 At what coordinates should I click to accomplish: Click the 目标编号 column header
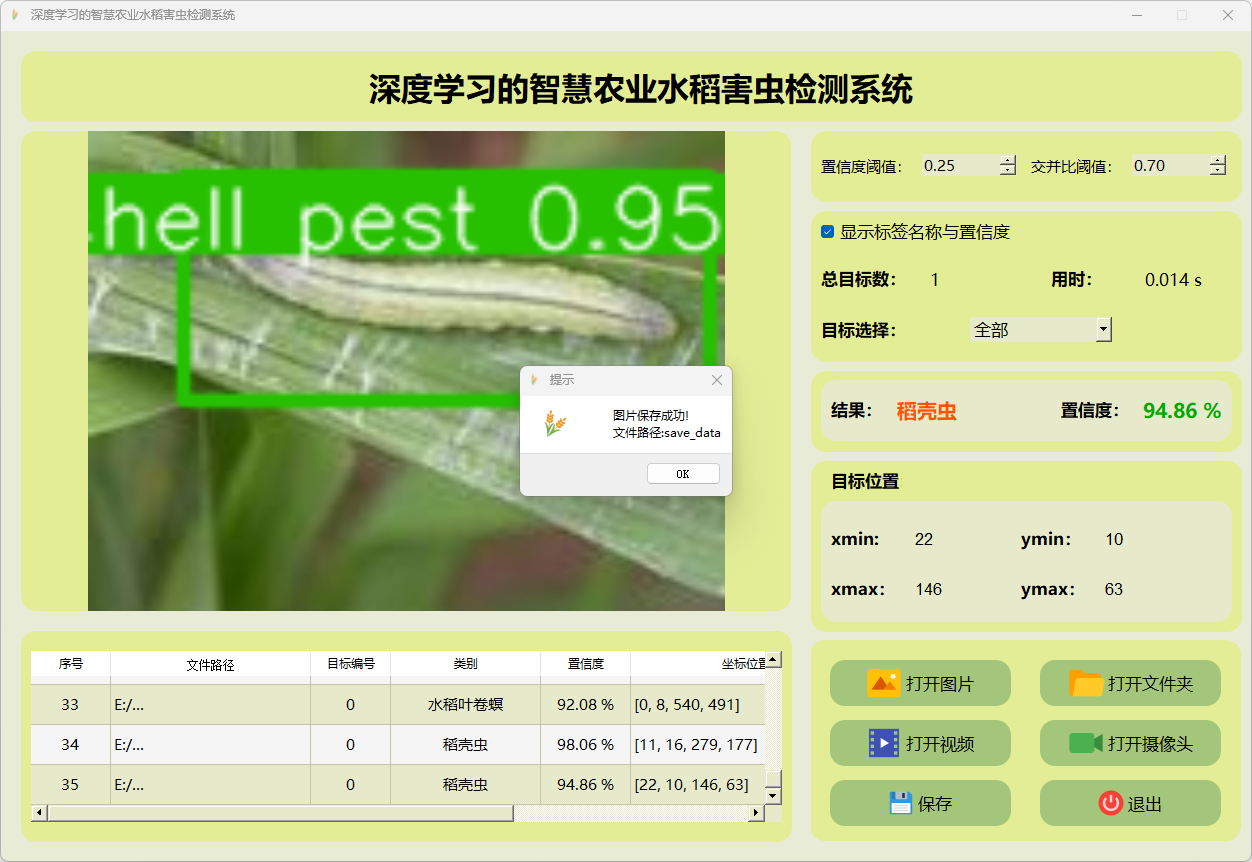coord(350,664)
